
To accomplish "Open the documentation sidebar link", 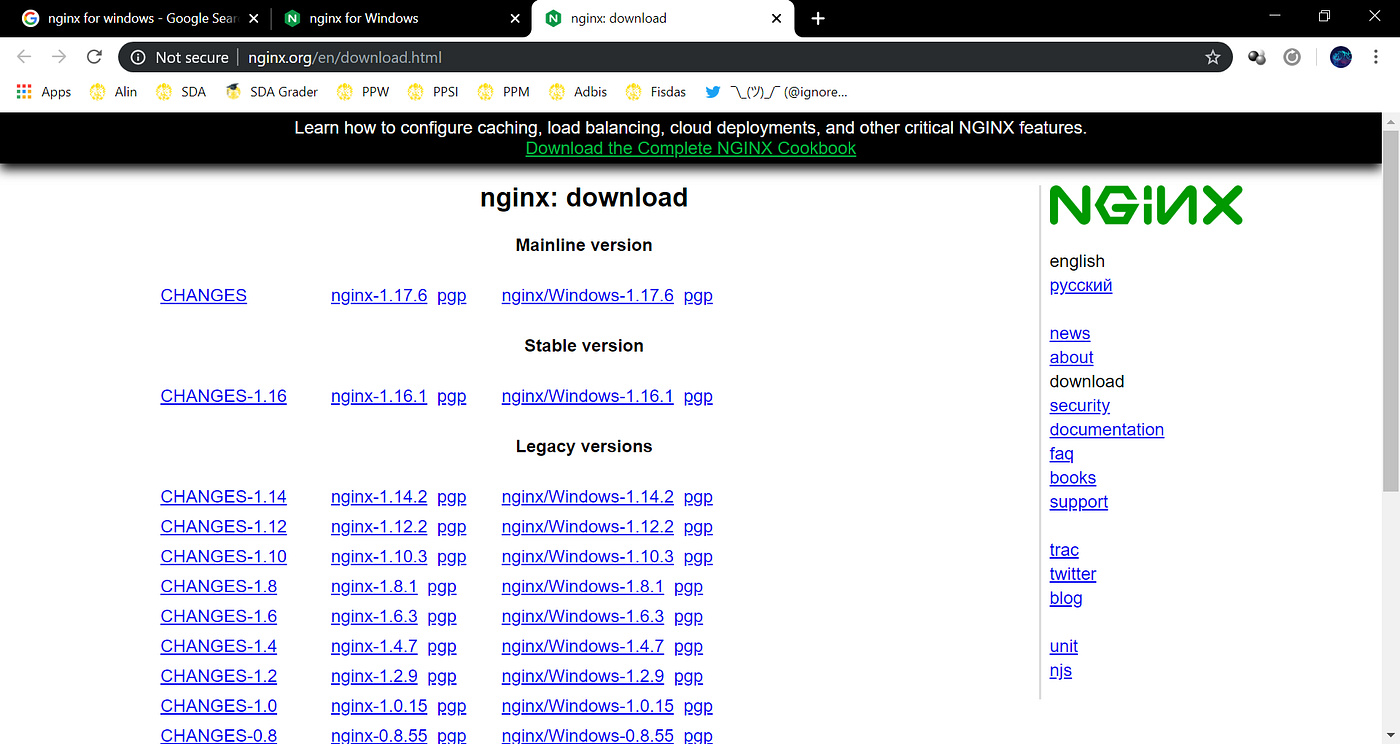I will 1106,430.
